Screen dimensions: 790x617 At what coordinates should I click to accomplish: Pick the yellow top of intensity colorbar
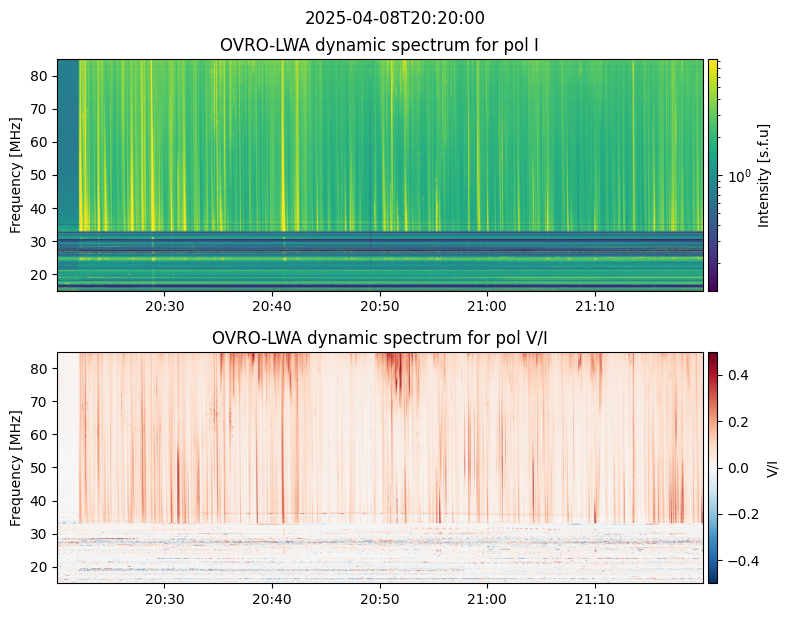[x=713, y=63]
